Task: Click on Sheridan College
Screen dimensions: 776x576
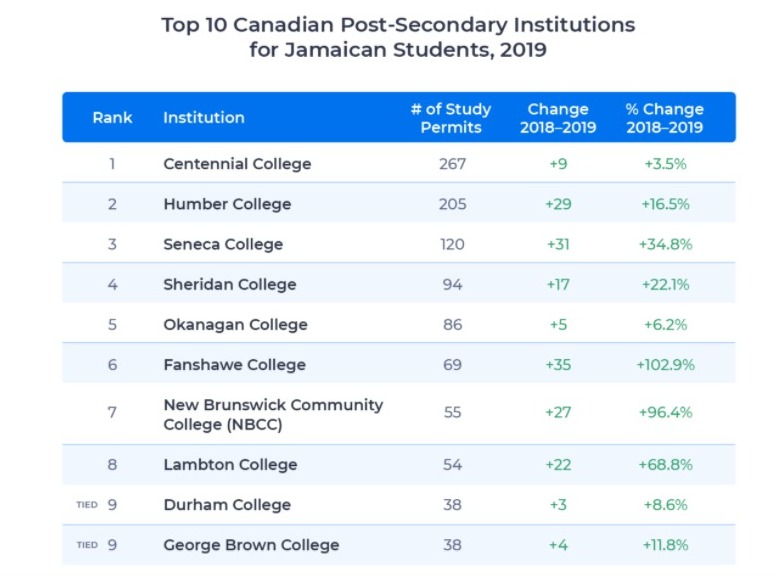Action: tap(230, 284)
